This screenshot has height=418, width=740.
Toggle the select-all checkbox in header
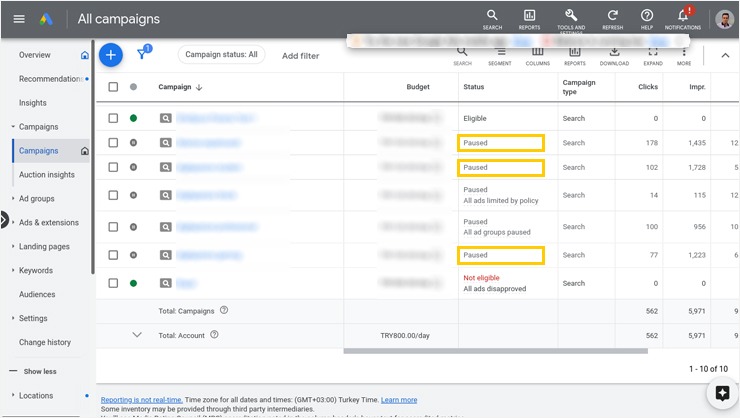tap(113, 87)
